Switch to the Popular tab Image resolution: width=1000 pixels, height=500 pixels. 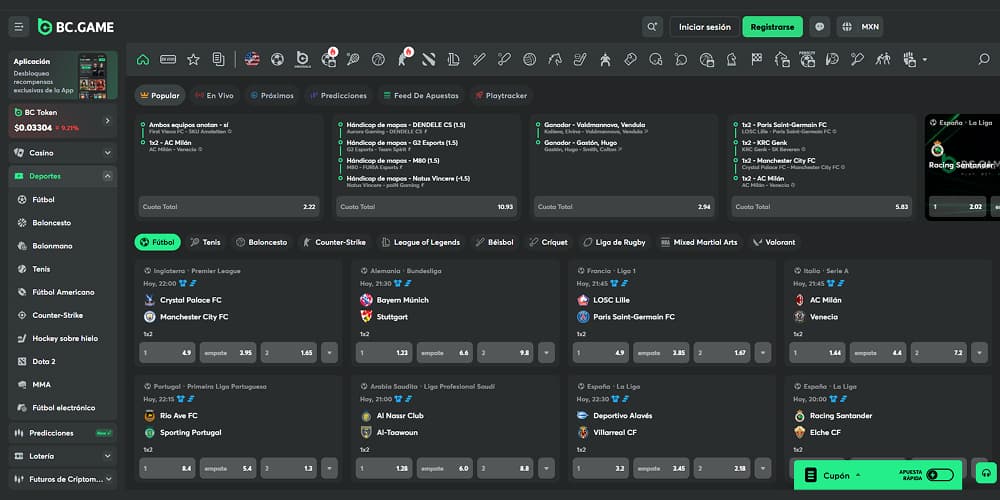click(x=160, y=96)
